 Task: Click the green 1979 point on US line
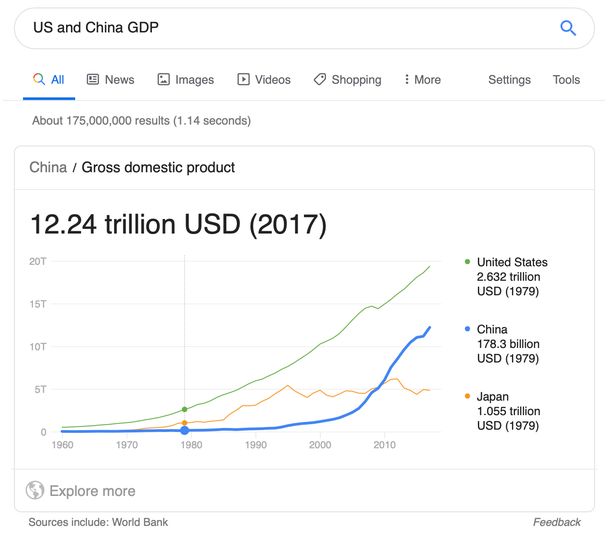(x=184, y=409)
